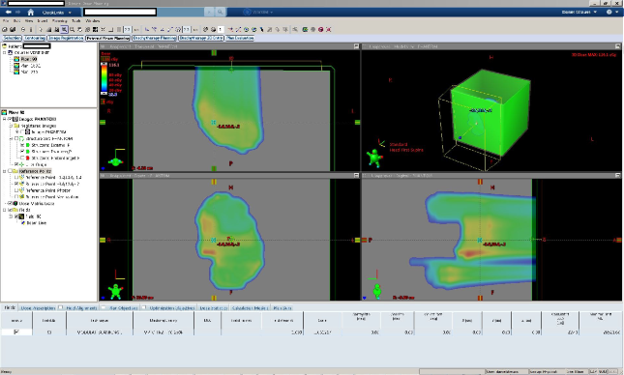Select the highlighted zoom tool in the toolbar
The image size is (624, 375).
[64, 29]
